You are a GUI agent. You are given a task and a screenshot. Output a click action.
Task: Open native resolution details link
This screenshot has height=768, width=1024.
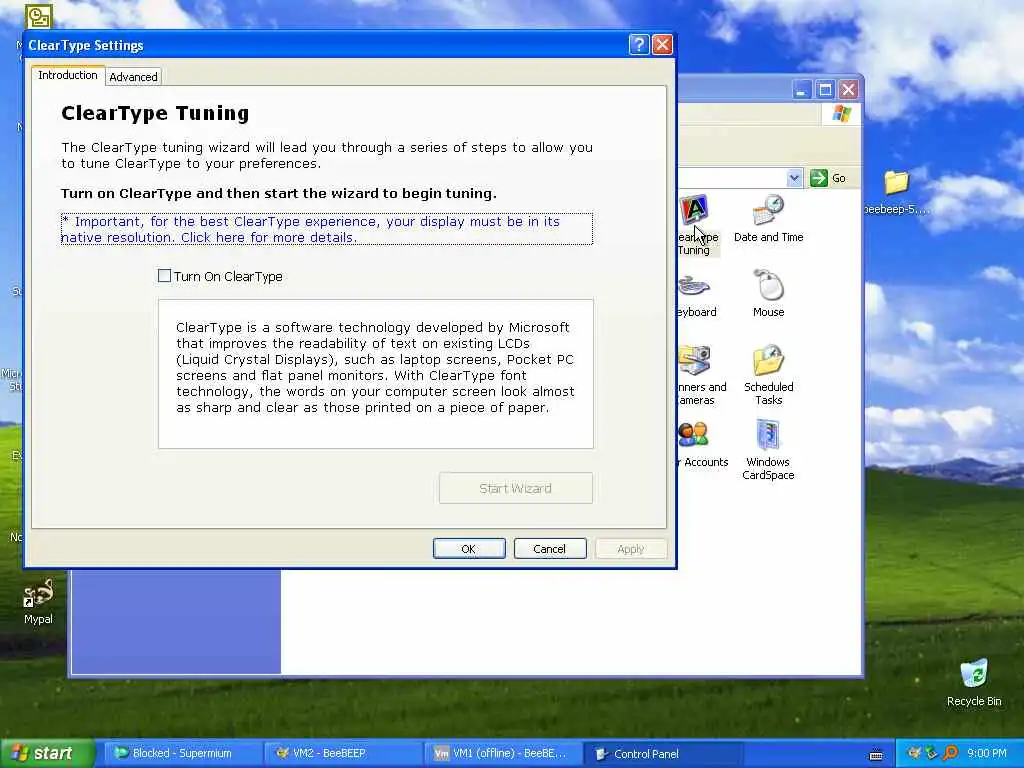pos(327,229)
